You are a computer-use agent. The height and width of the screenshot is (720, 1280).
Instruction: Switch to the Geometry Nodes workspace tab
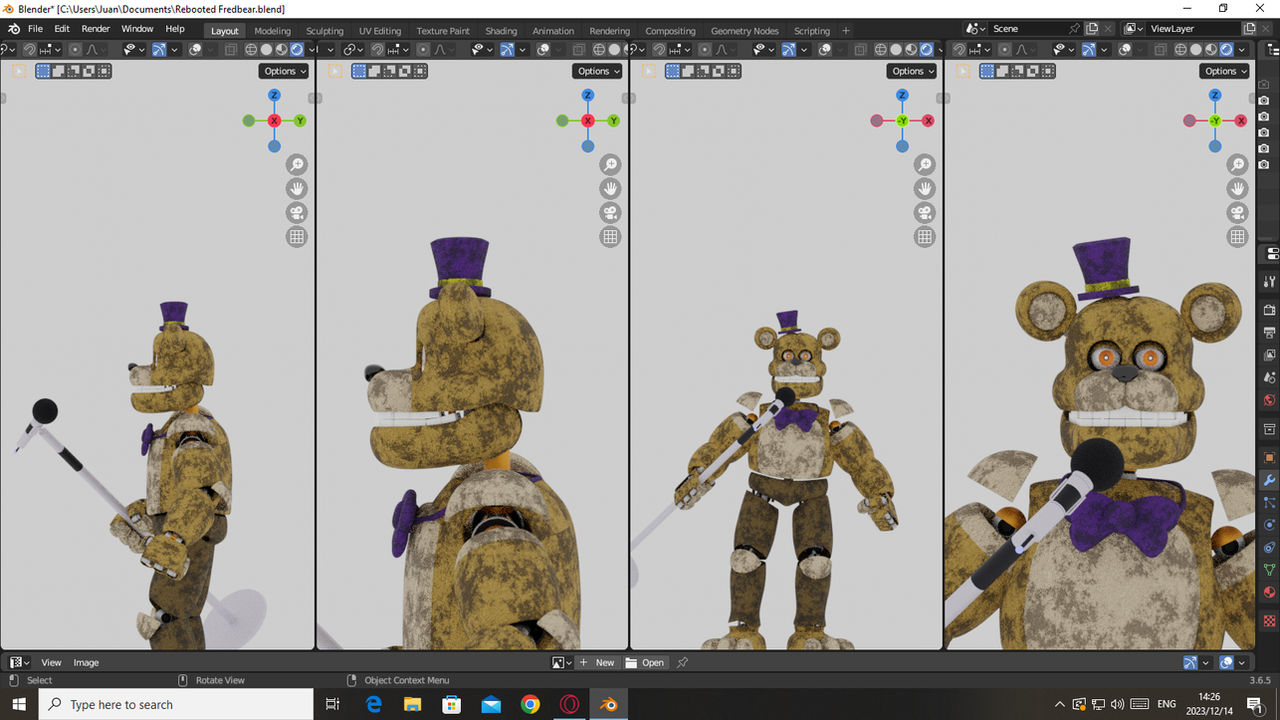coord(745,31)
